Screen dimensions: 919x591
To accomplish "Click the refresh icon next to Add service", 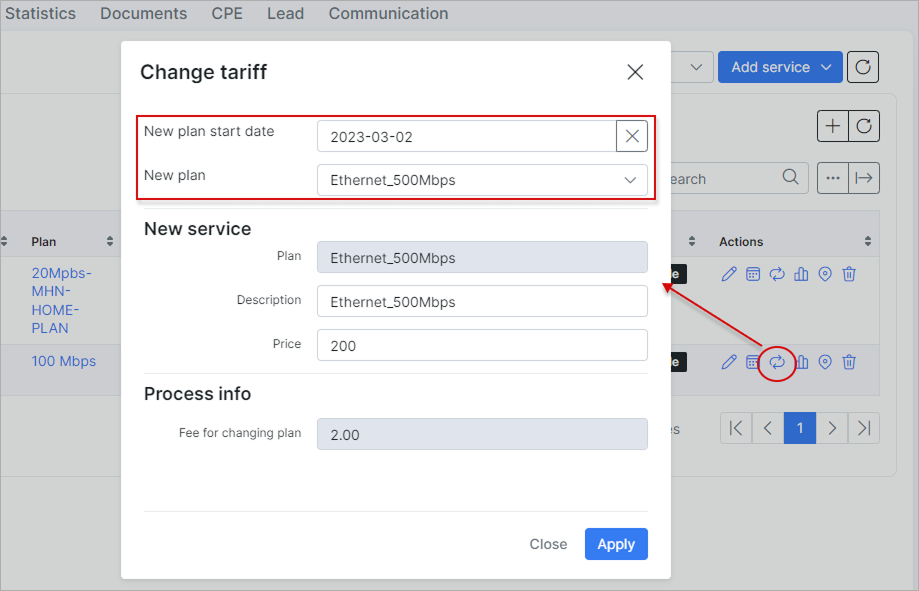I will click(863, 67).
